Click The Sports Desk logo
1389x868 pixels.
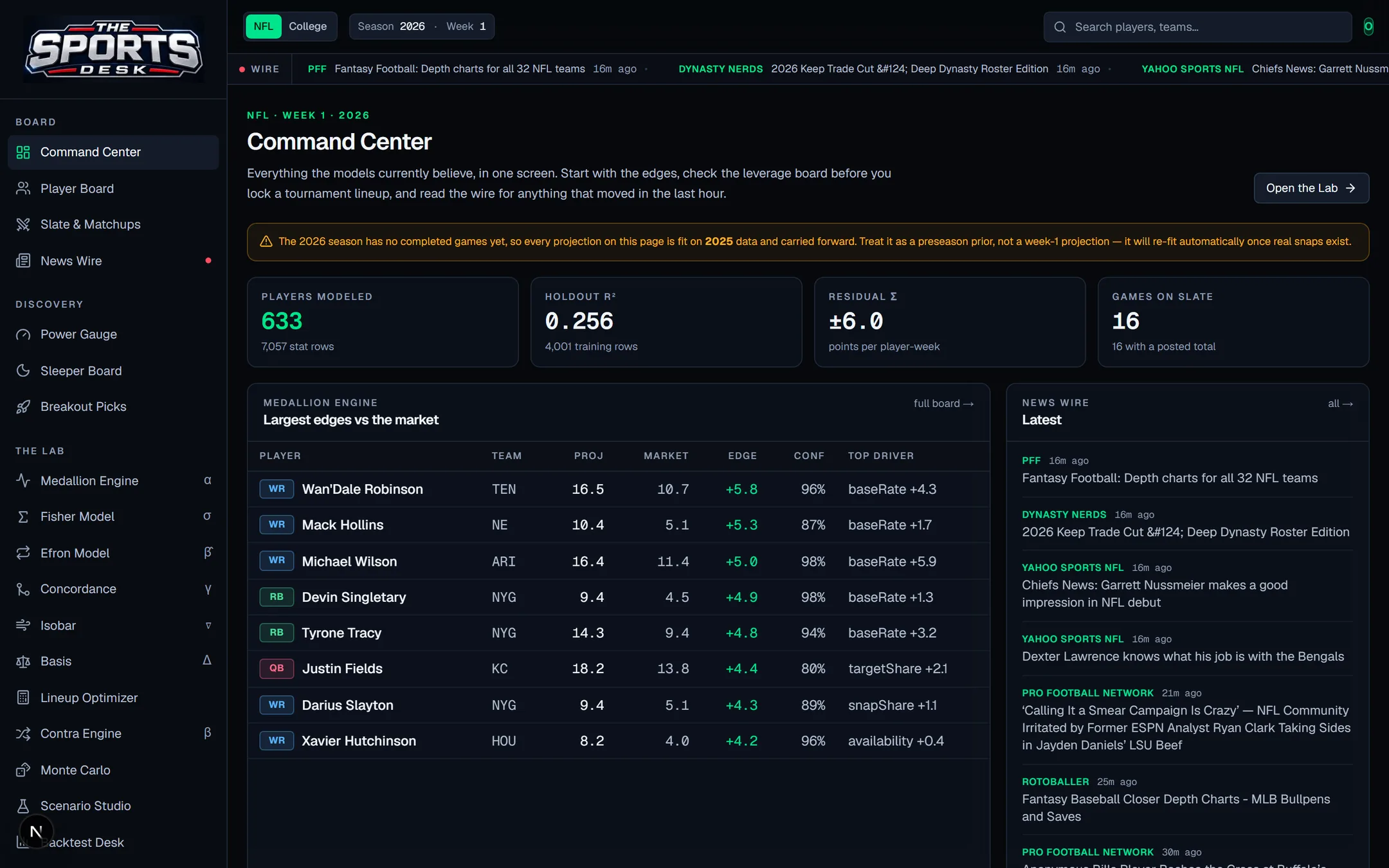click(114, 50)
